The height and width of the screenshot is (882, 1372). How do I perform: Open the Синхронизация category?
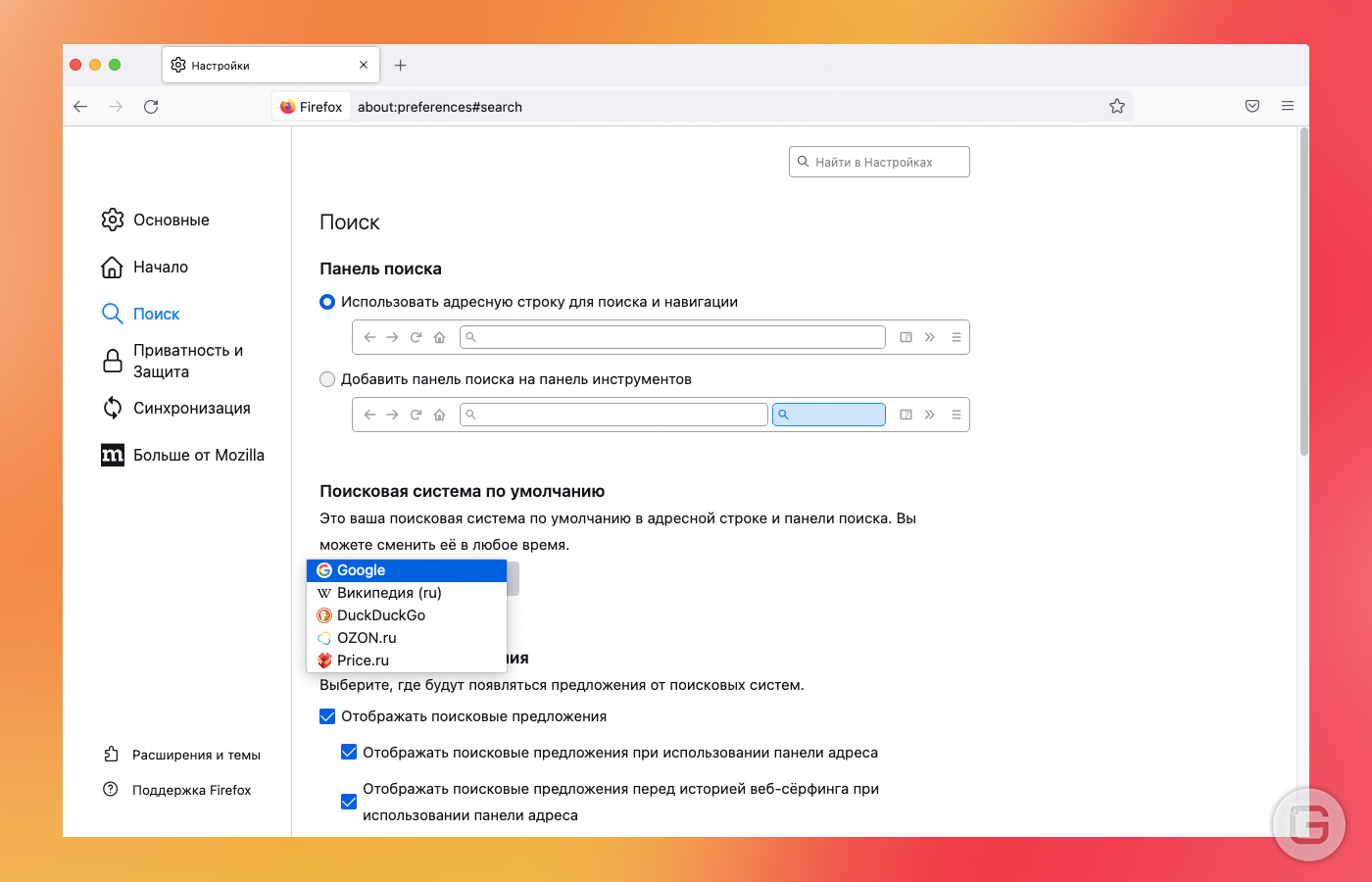coord(176,408)
